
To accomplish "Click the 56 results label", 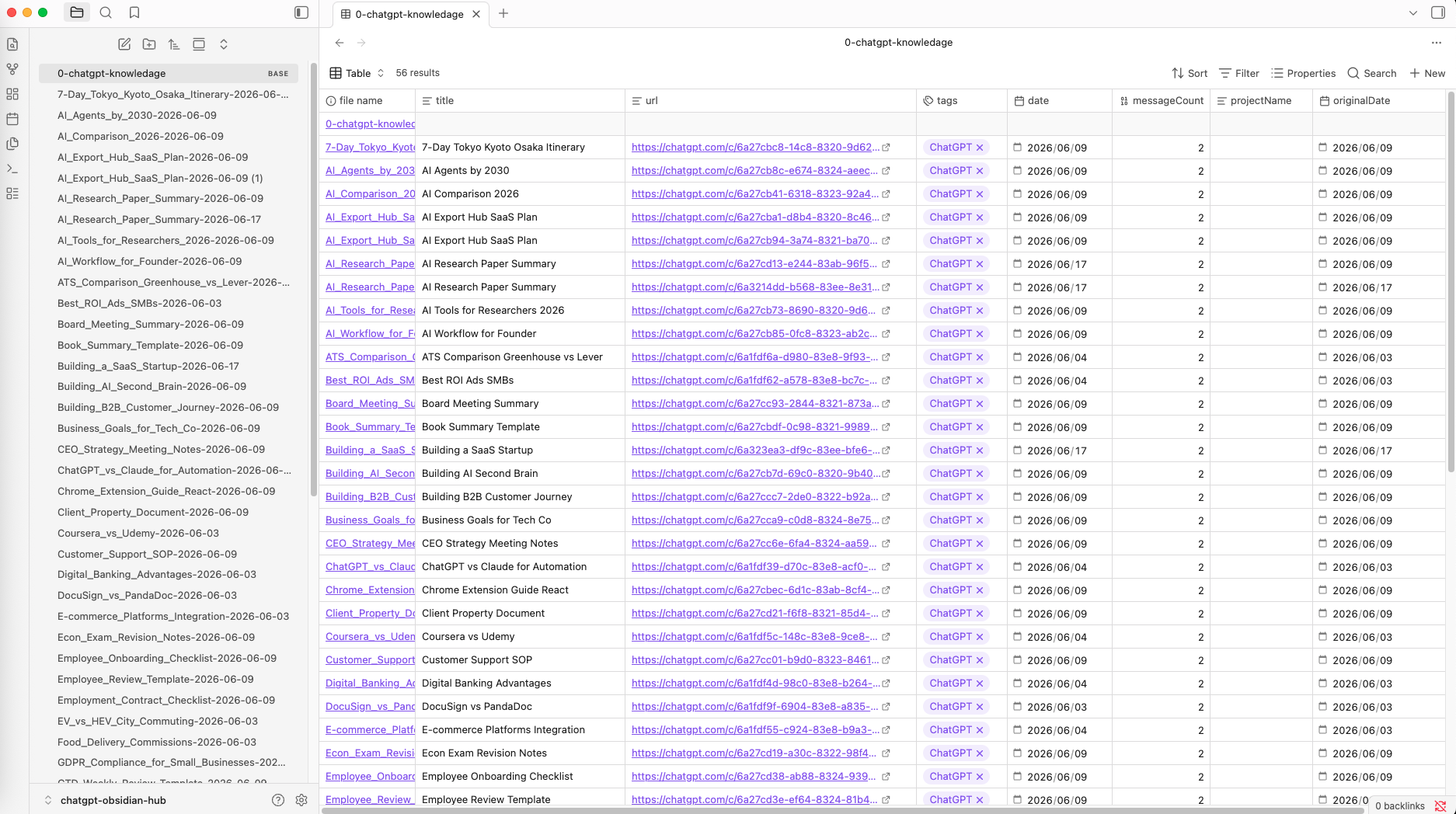I will [x=417, y=73].
